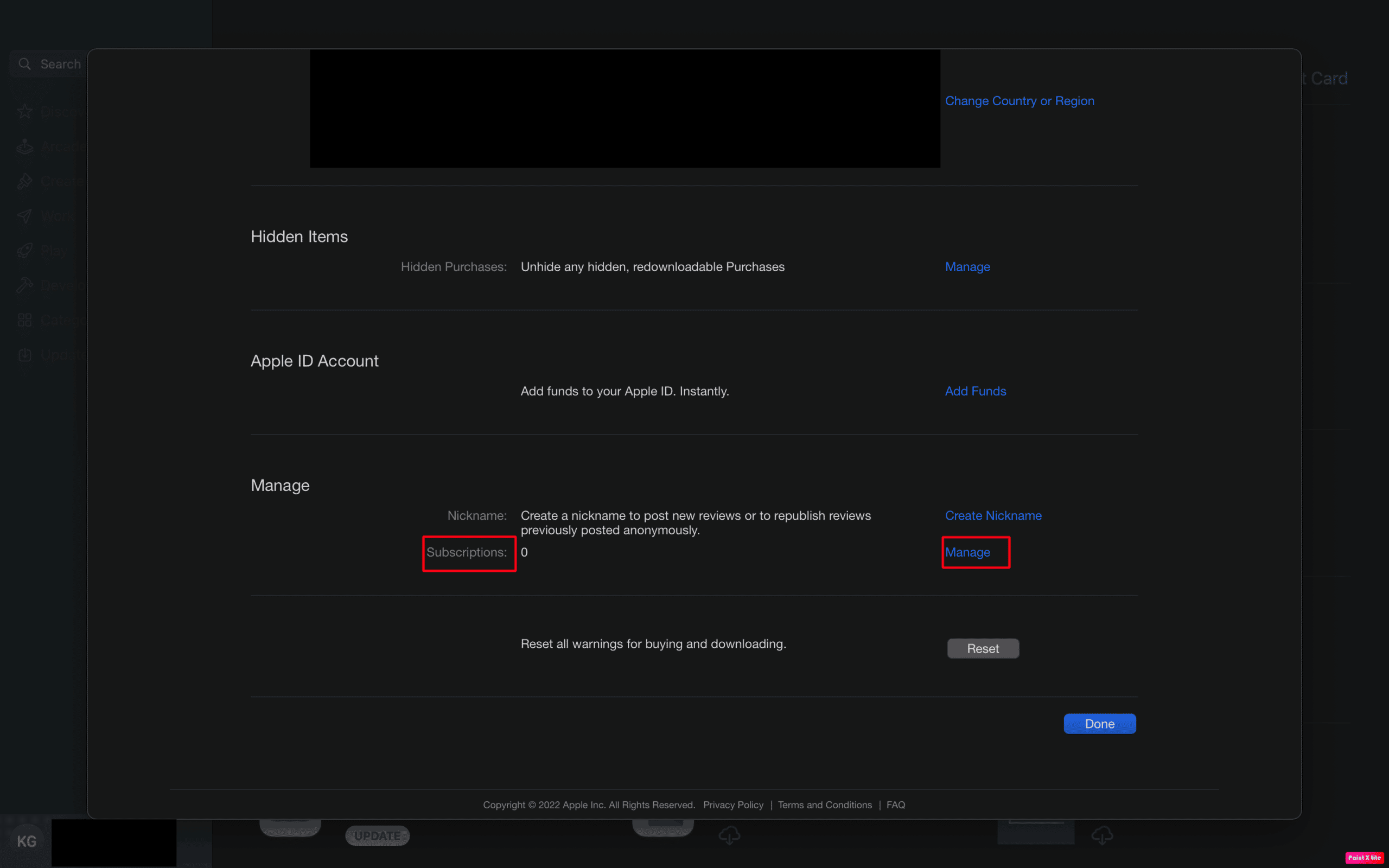Click the downloads arrow icon in sidebar
Viewport: 1389px width, 868px height.
pos(25,355)
